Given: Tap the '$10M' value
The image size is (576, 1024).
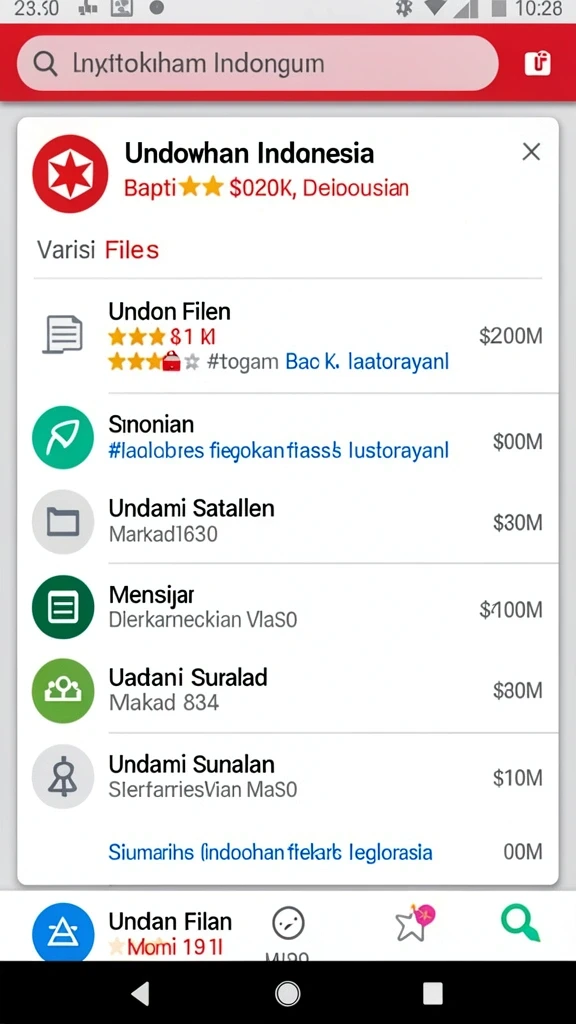Looking at the screenshot, I should [x=518, y=778].
